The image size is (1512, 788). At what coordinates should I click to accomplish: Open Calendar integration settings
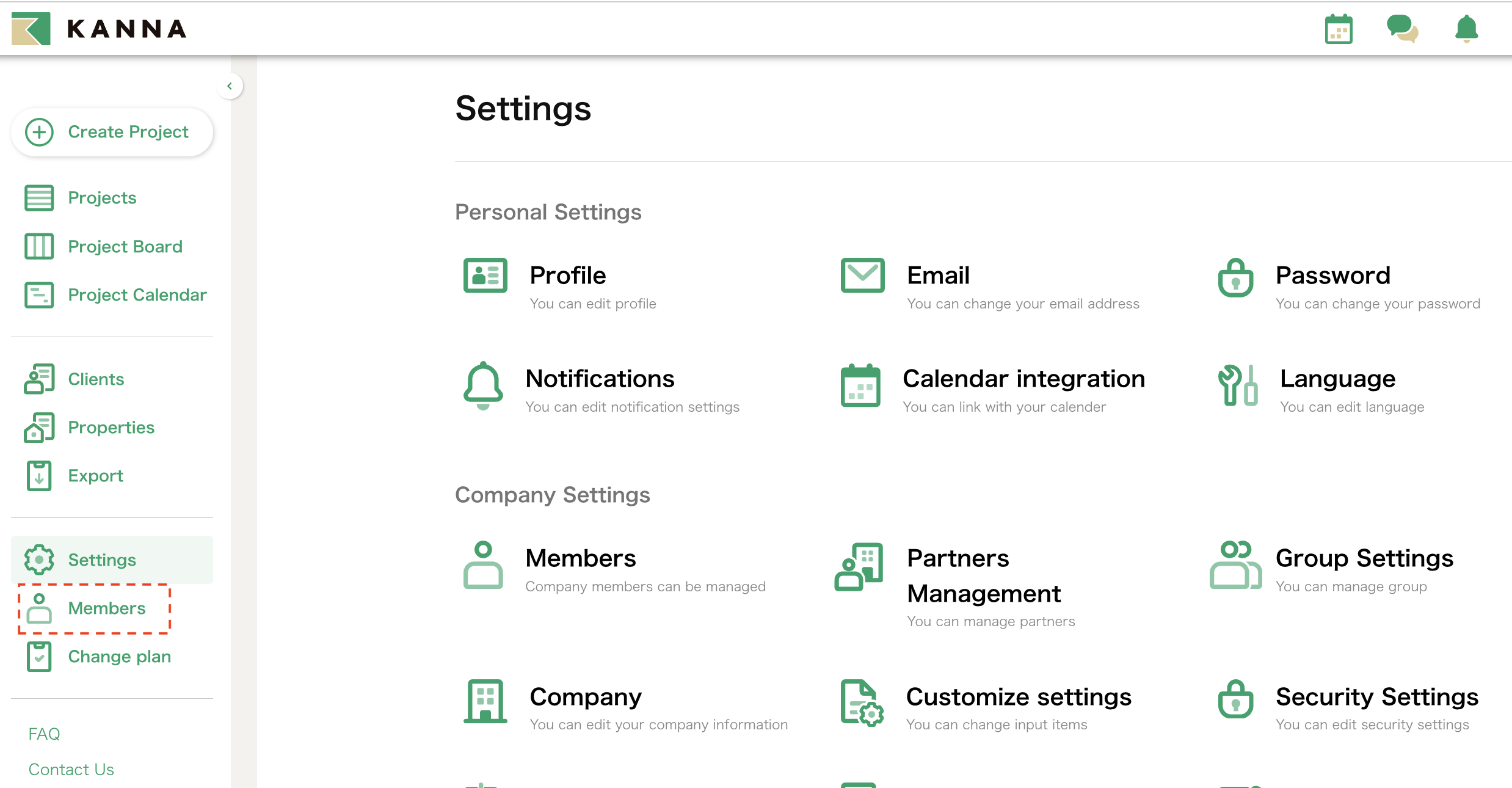(x=1023, y=379)
